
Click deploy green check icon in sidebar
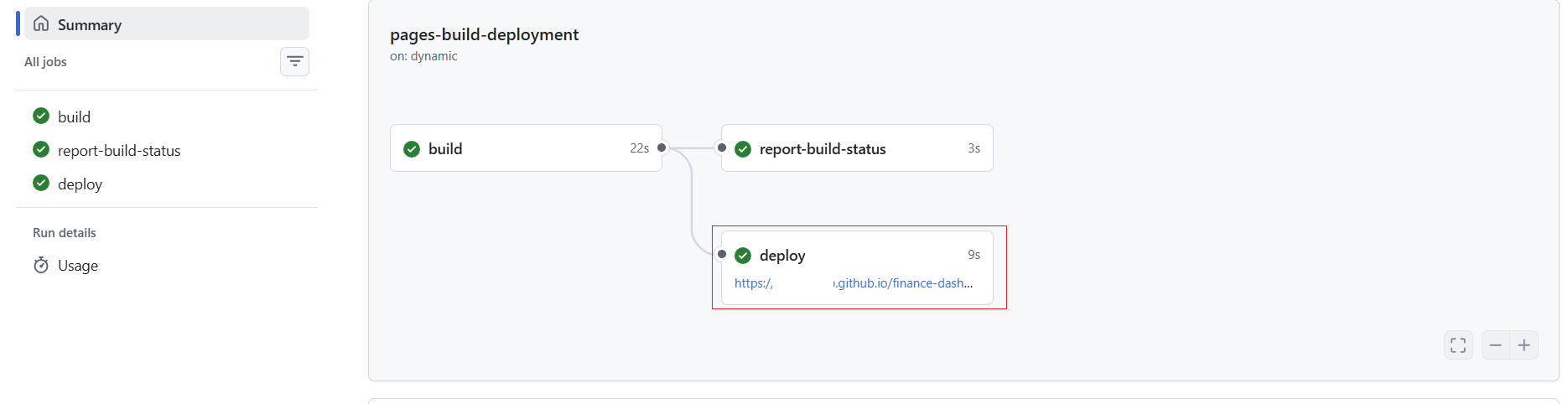point(41,183)
